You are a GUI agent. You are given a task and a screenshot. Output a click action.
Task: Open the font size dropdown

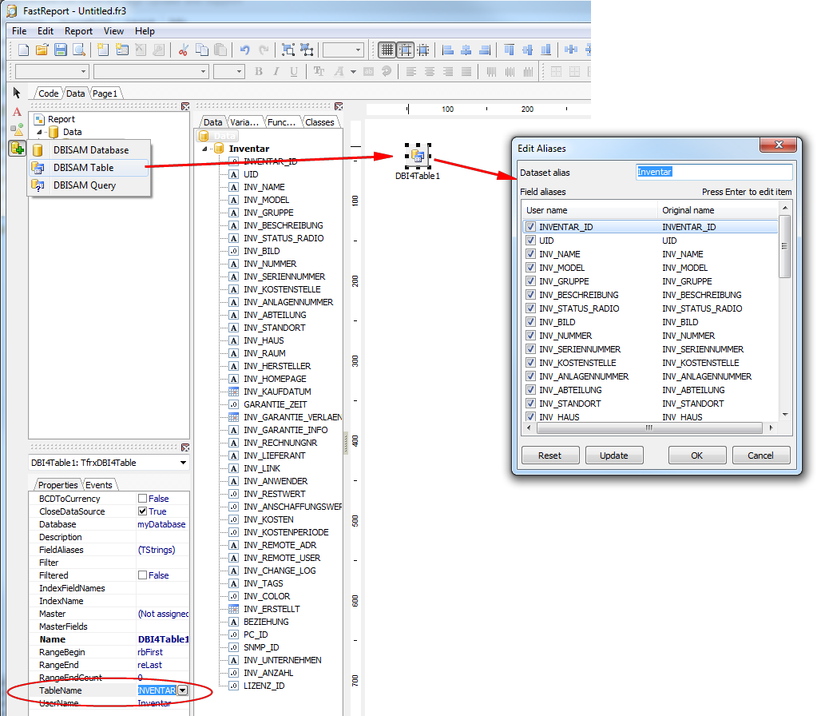pyautogui.click(x=239, y=71)
